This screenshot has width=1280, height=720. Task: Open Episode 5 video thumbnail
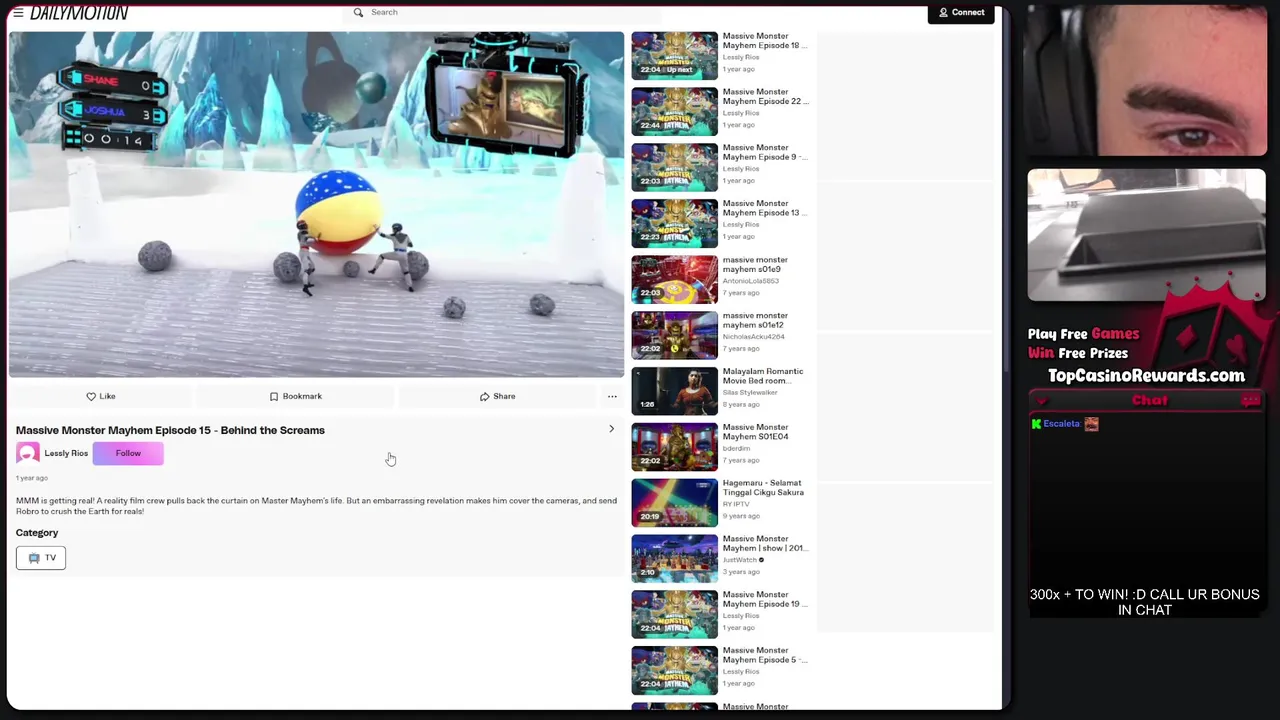point(674,671)
